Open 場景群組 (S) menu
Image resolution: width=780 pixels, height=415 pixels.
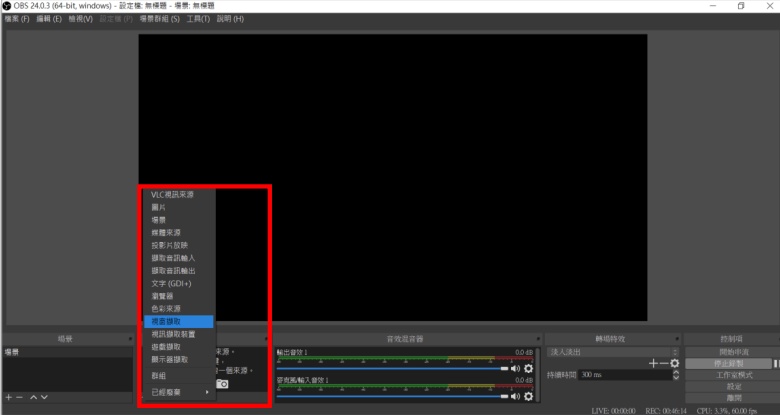click(x=159, y=19)
